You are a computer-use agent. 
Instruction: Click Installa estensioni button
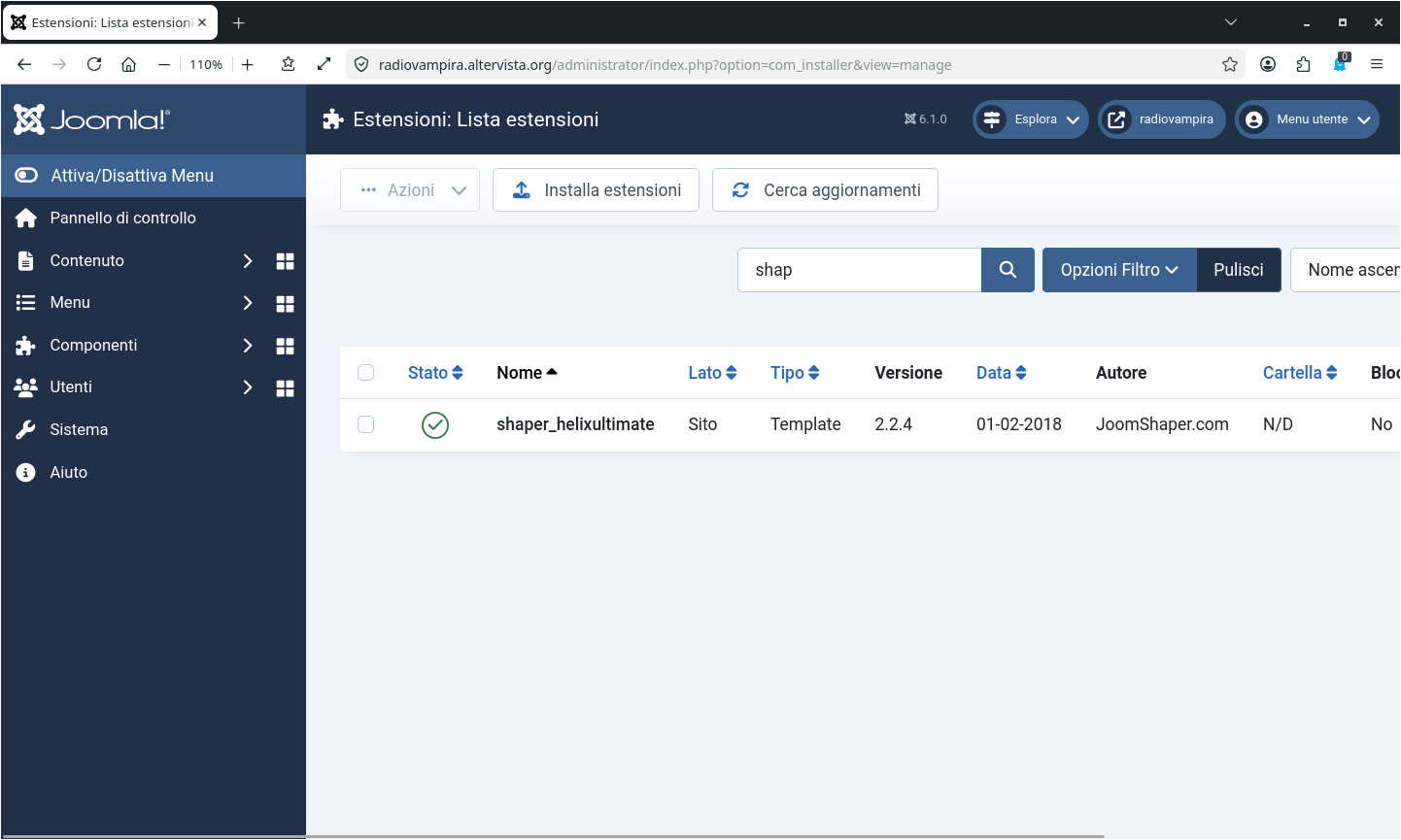(596, 190)
